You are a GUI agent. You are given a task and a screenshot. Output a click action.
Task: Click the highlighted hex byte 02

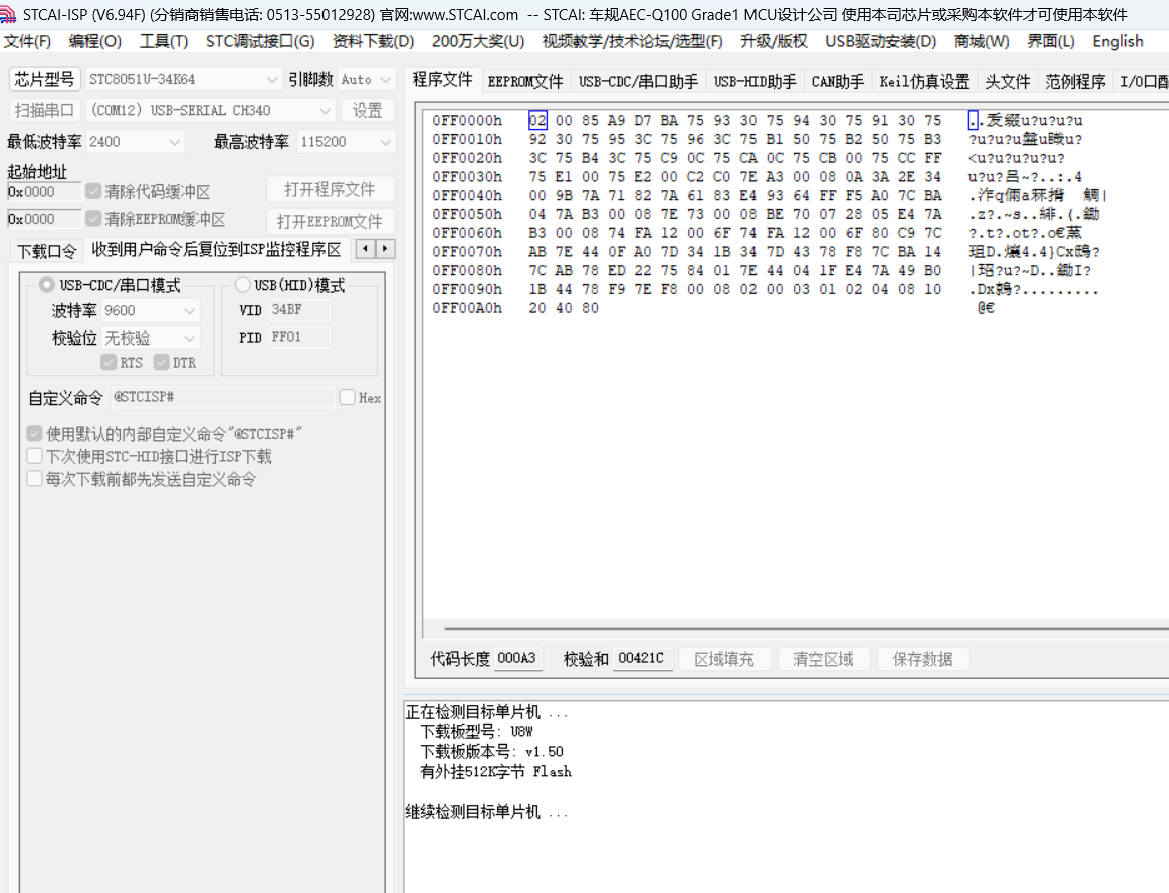pyautogui.click(x=538, y=120)
